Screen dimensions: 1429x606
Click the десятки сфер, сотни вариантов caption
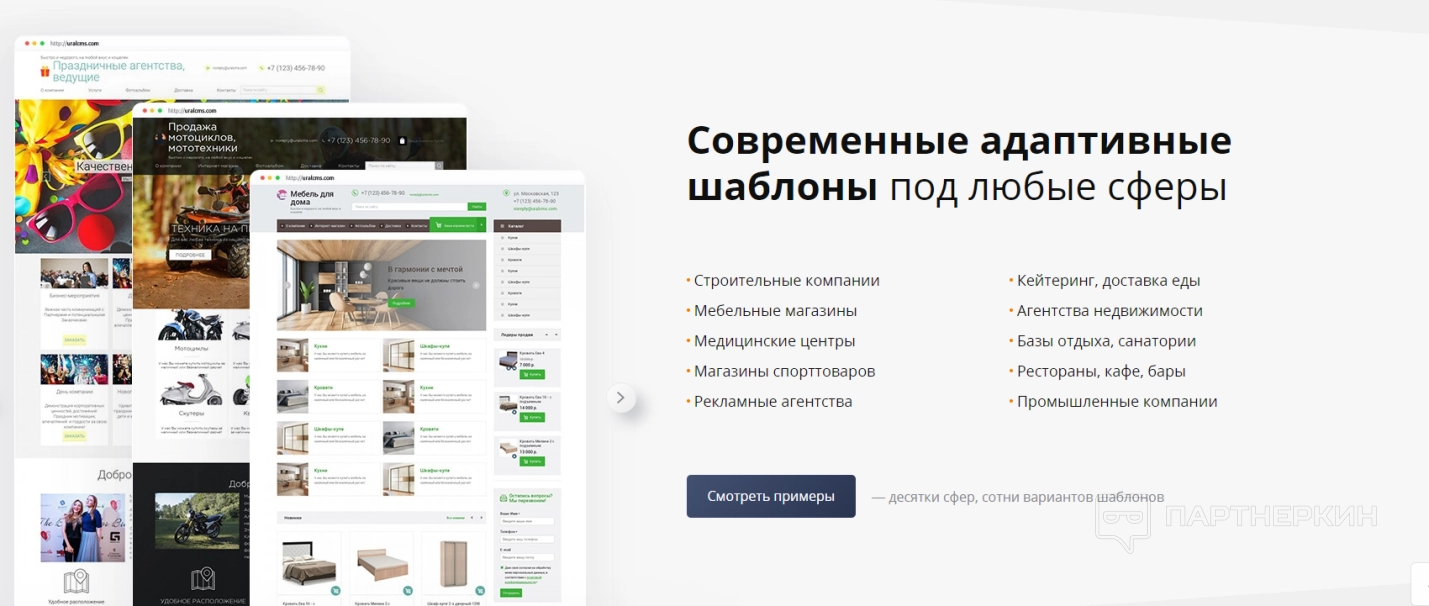pyautogui.click(x=1017, y=497)
